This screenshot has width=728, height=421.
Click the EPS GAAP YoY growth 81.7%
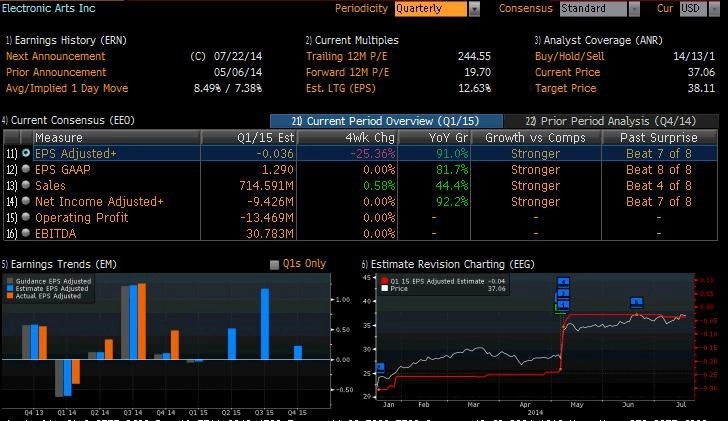pos(452,170)
